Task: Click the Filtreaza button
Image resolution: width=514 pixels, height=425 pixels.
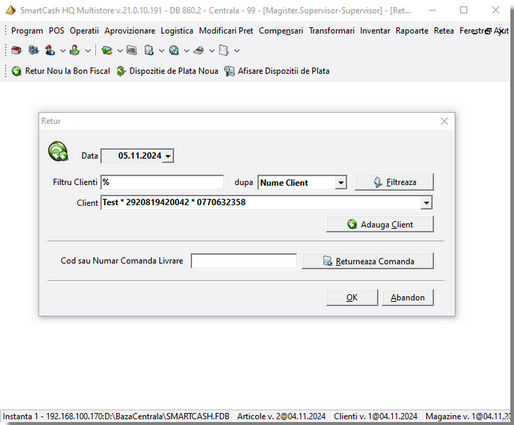Action: (394, 182)
